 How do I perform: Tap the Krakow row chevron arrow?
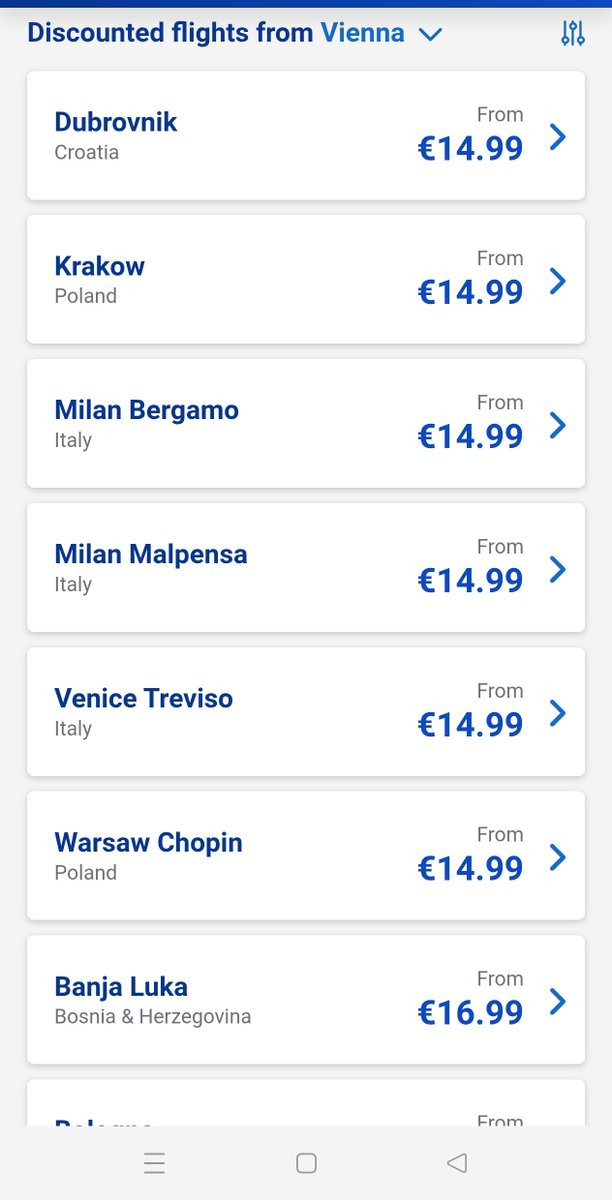[558, 281]
